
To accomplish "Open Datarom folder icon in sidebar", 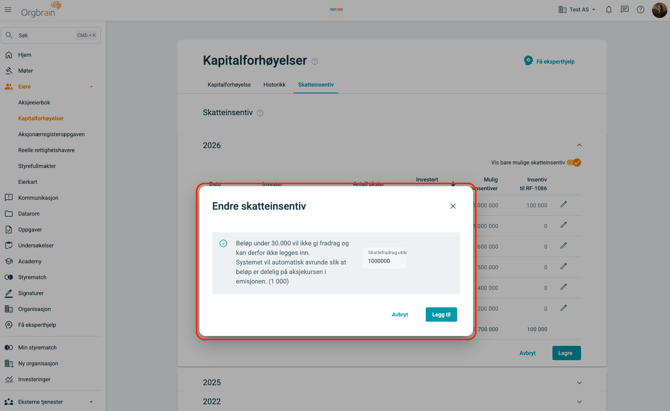I will click(9, 214).
